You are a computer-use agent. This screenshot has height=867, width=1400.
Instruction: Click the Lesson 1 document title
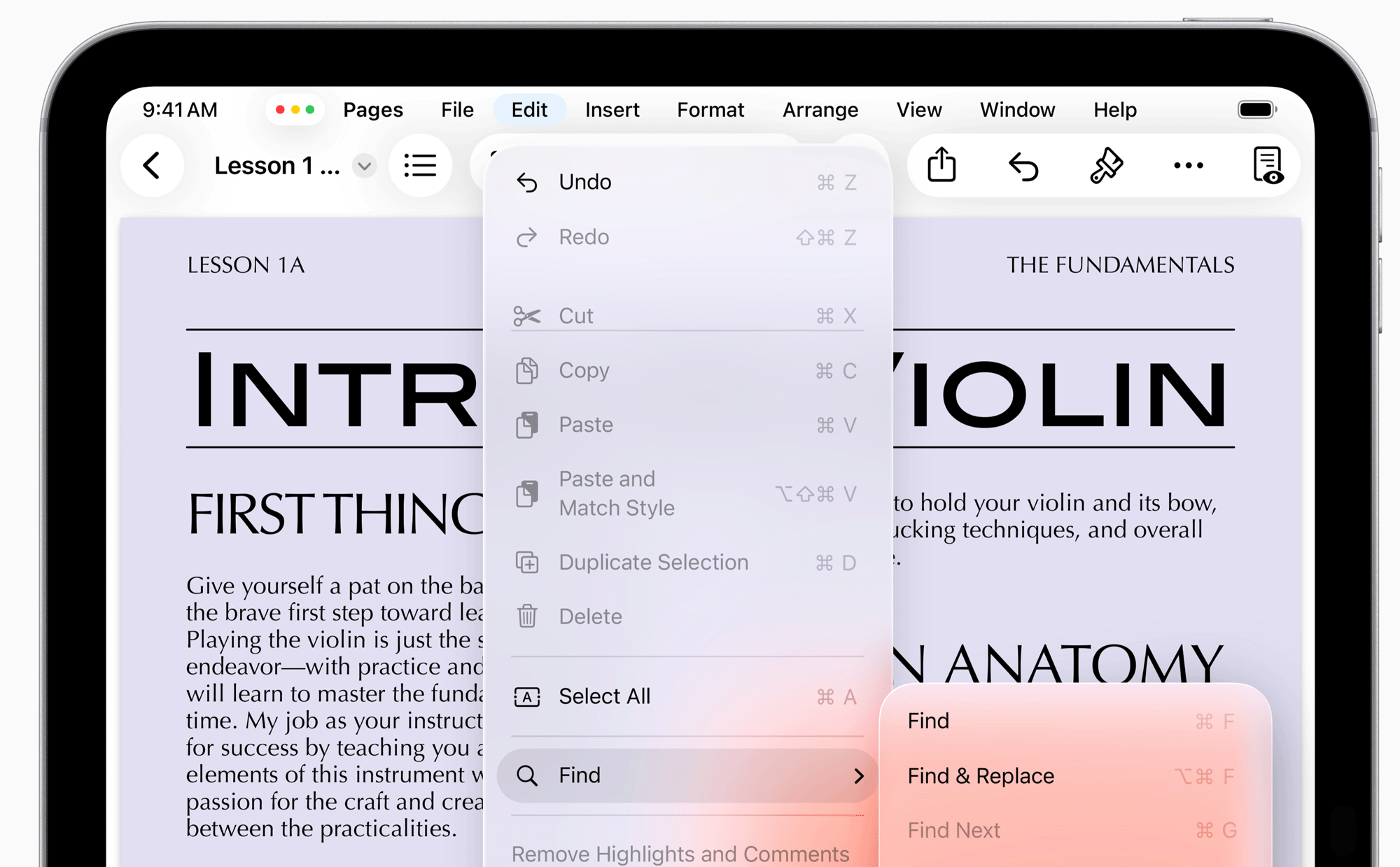pyautogui.click(x=276, y=167)
